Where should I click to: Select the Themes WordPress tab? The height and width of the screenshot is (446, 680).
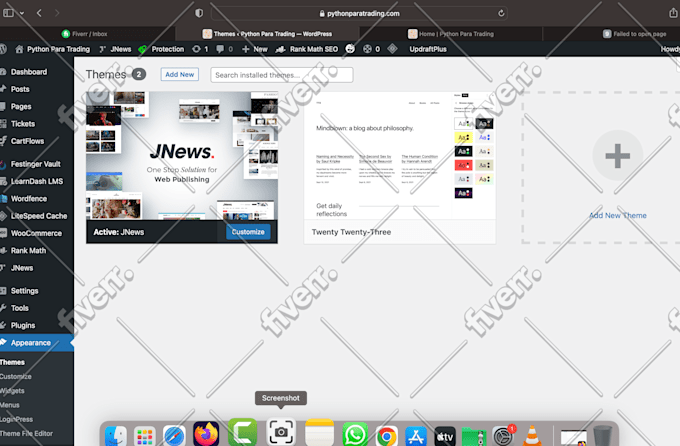[268, 34]
